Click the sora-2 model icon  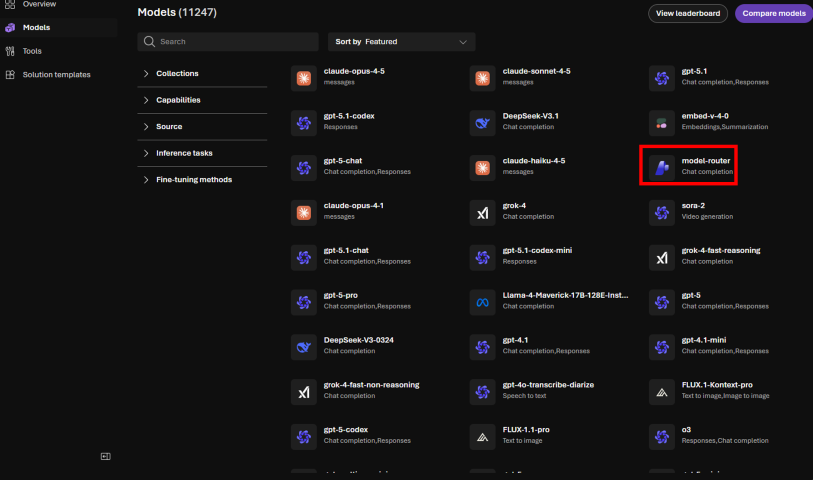click(x=661, y=212)
